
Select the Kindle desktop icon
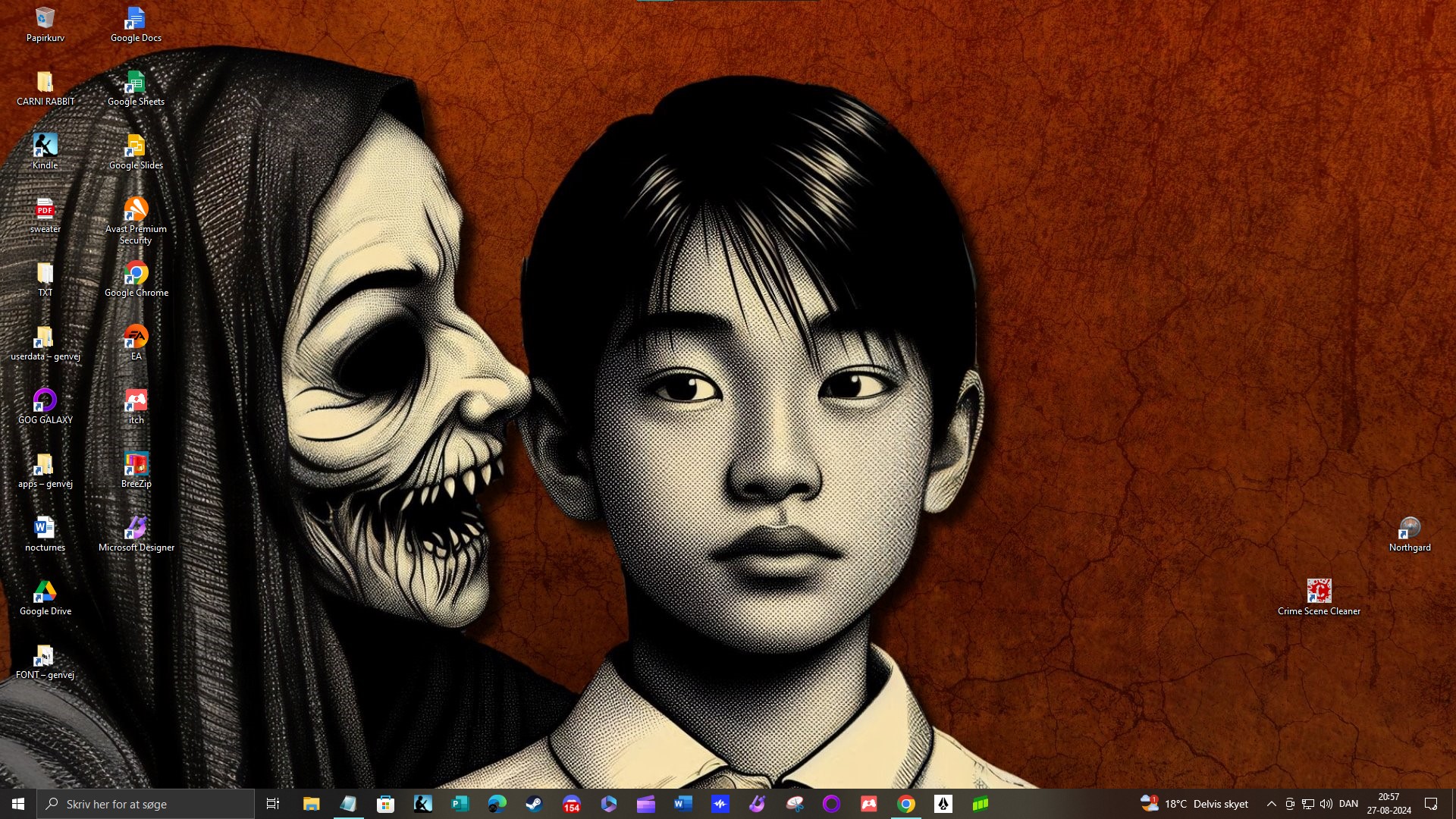45,146
